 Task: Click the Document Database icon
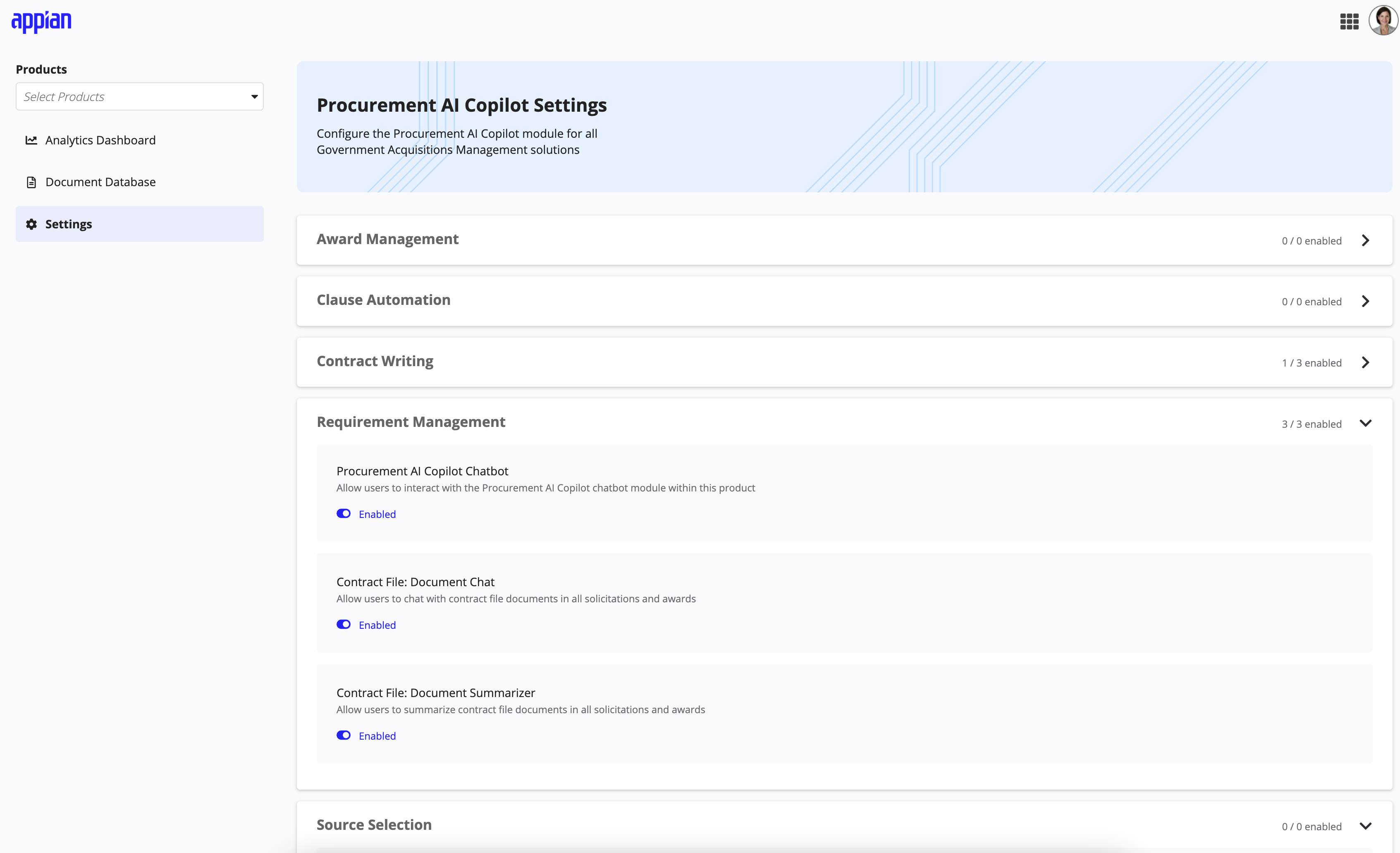pyautogui.click(x=31, y=182)
